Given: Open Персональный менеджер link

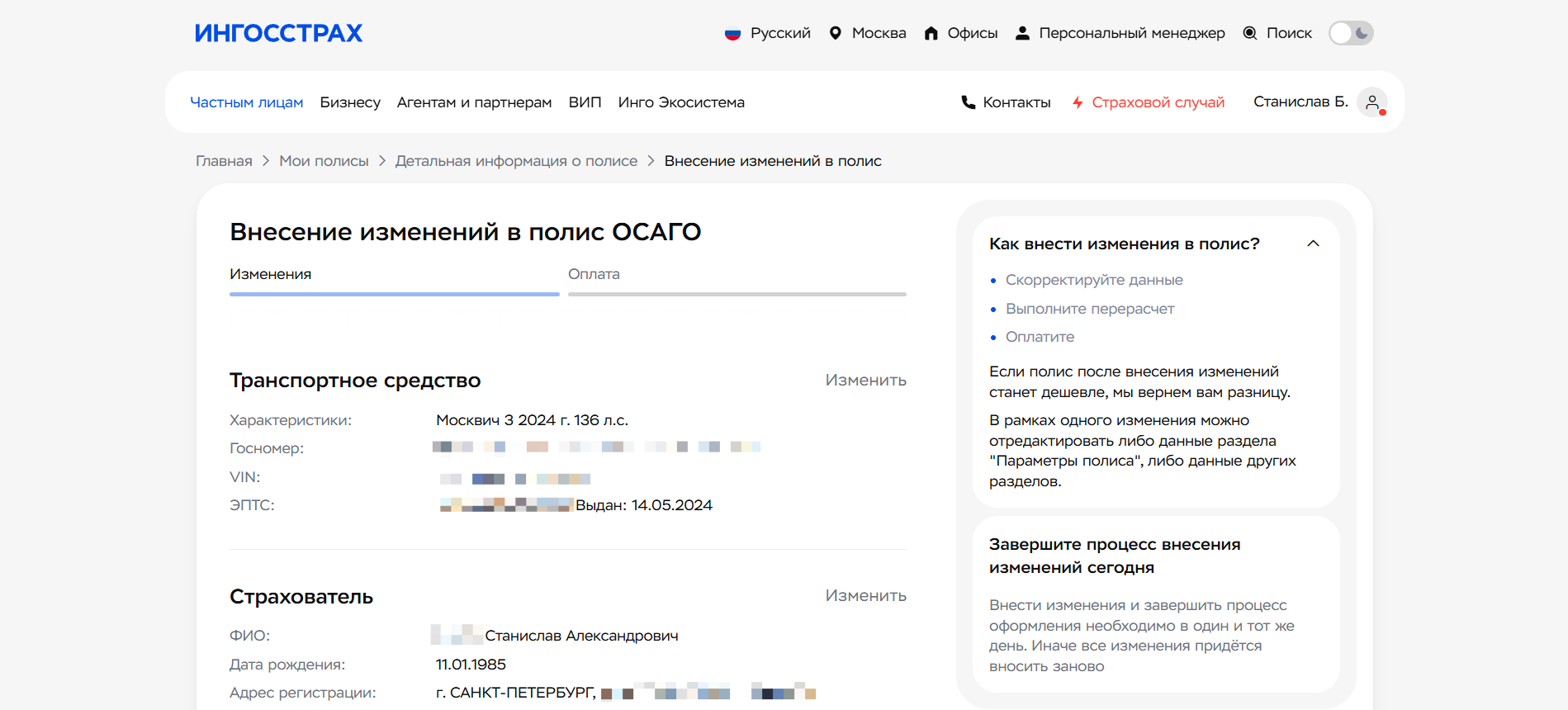Looking at the screenshot, I should tap(1132, 33).
